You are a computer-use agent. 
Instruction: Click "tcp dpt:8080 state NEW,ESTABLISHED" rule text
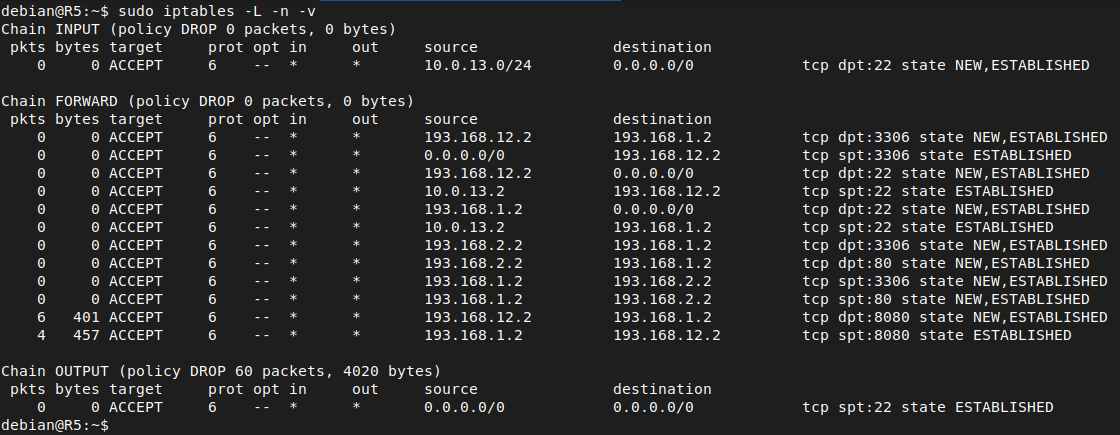(955, 317)
